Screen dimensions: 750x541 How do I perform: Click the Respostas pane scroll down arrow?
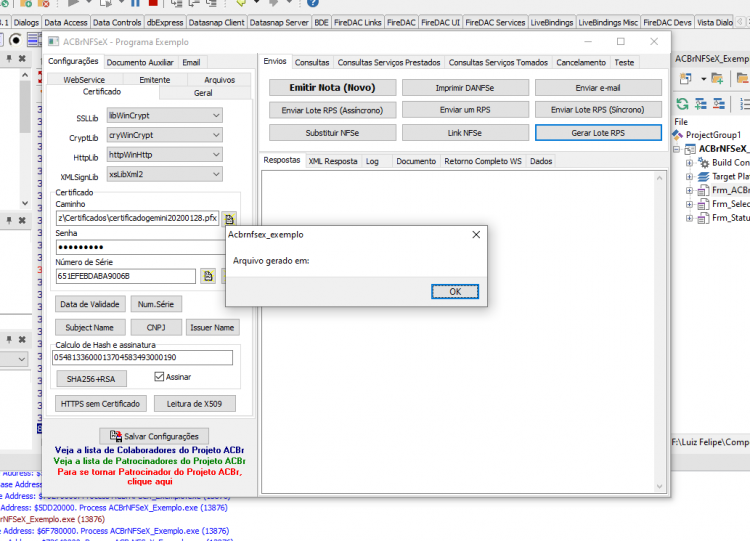(x=659, y=486)
